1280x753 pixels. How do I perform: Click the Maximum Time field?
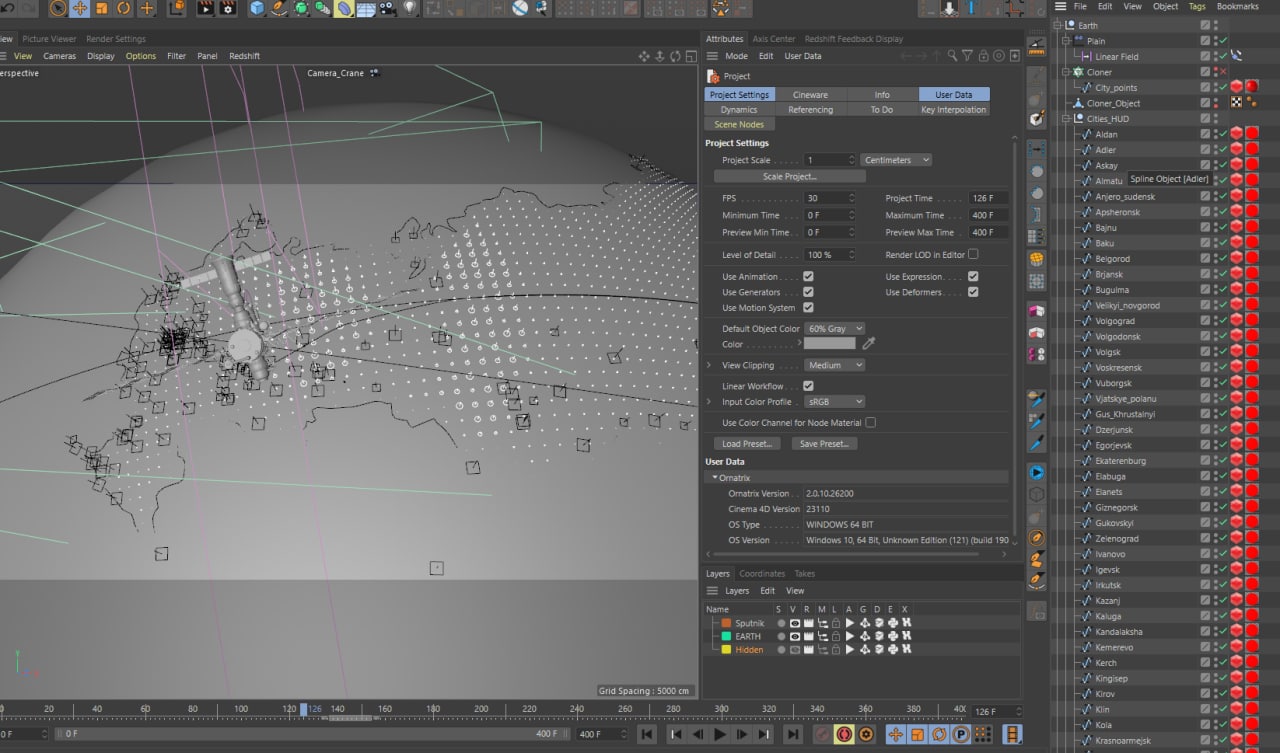click(988, 215)
